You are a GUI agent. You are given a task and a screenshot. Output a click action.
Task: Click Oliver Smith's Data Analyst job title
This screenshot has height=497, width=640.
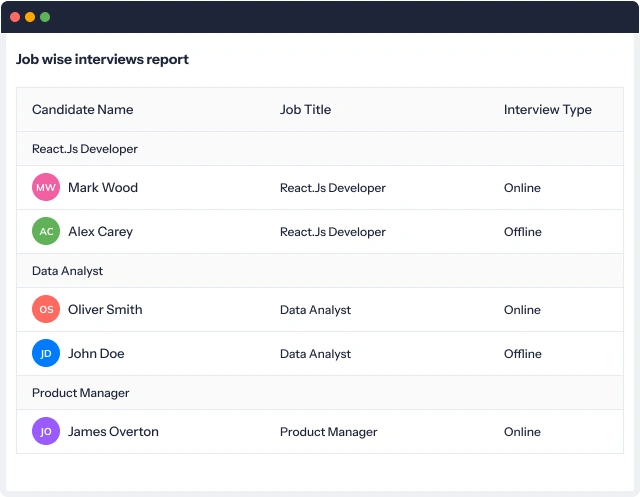pyautogui.click(x=315, y=310)
